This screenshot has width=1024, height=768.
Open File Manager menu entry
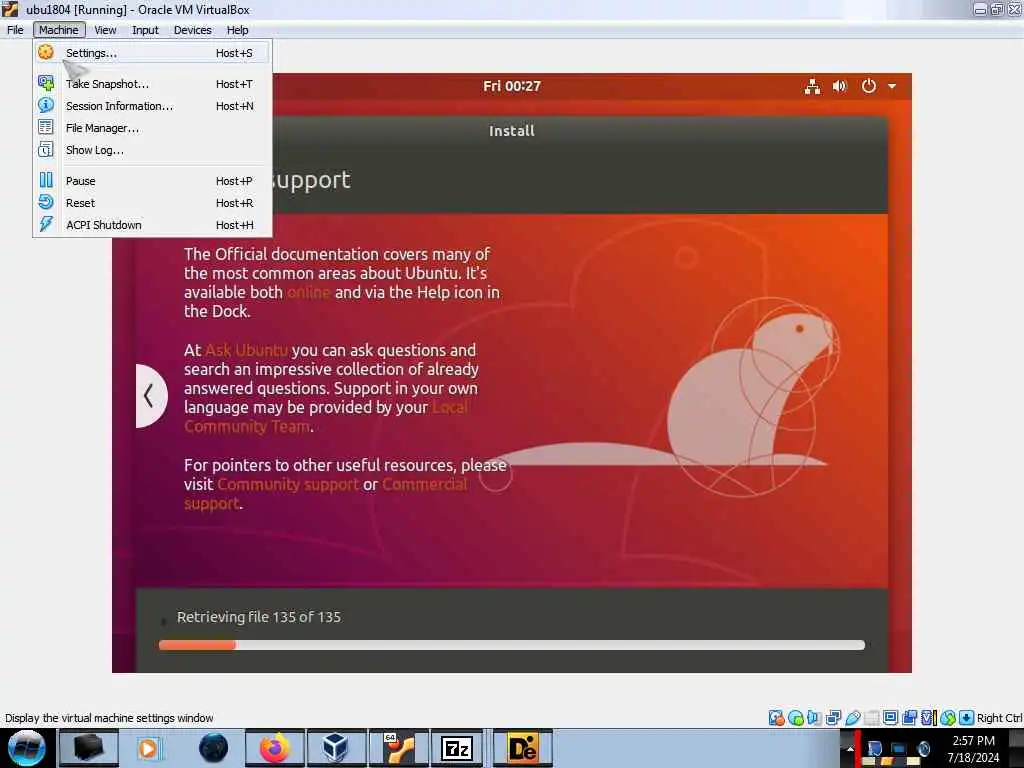pos(152,128)
